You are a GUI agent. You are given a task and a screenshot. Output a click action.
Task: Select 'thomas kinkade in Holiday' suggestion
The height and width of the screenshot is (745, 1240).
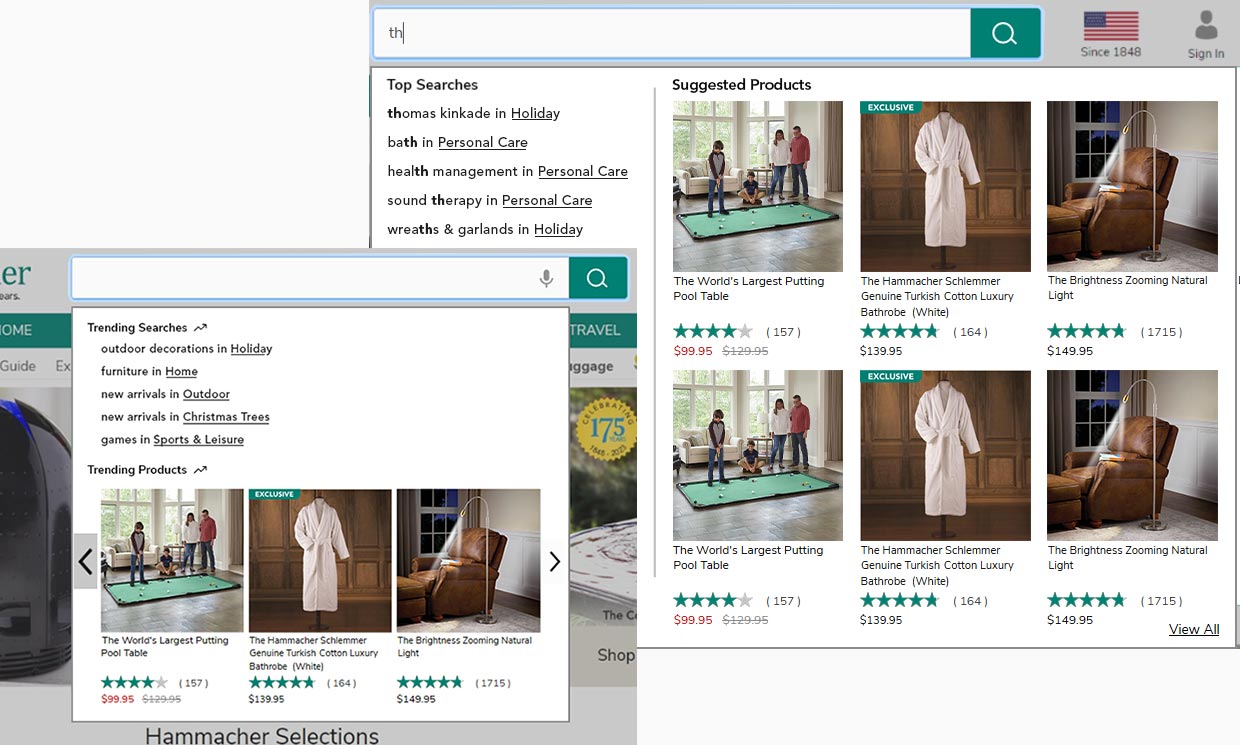[x=473, y=113]
